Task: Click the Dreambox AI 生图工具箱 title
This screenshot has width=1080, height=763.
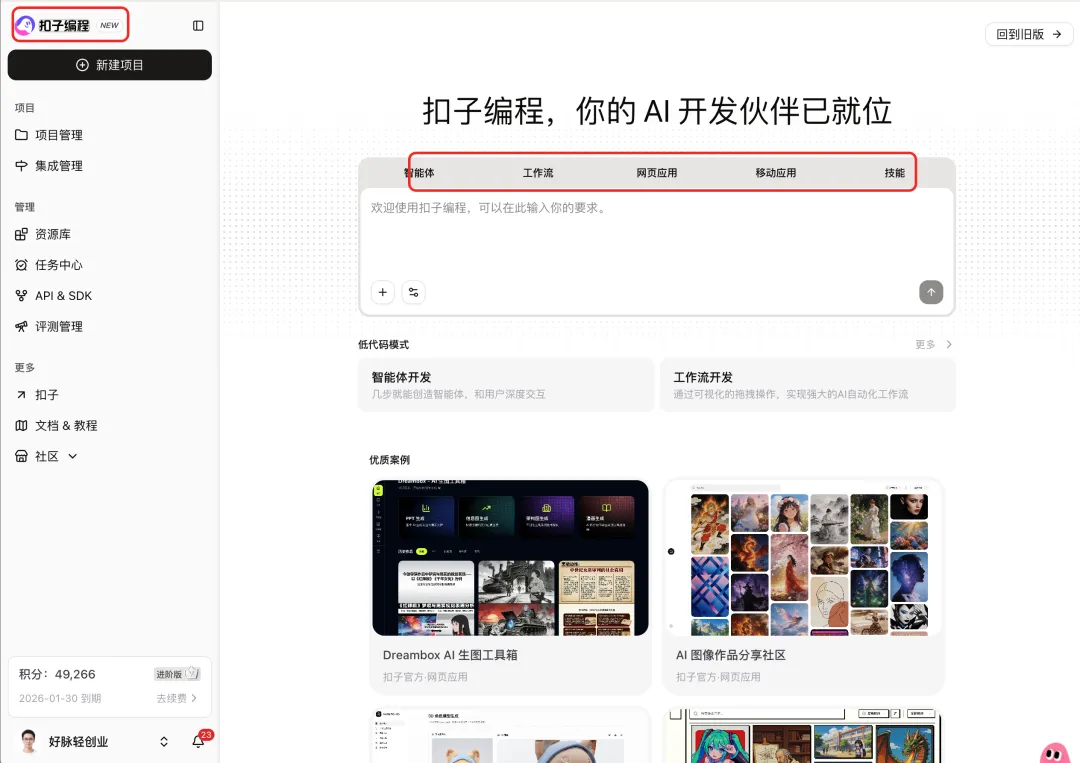Action: click(450, 655)
